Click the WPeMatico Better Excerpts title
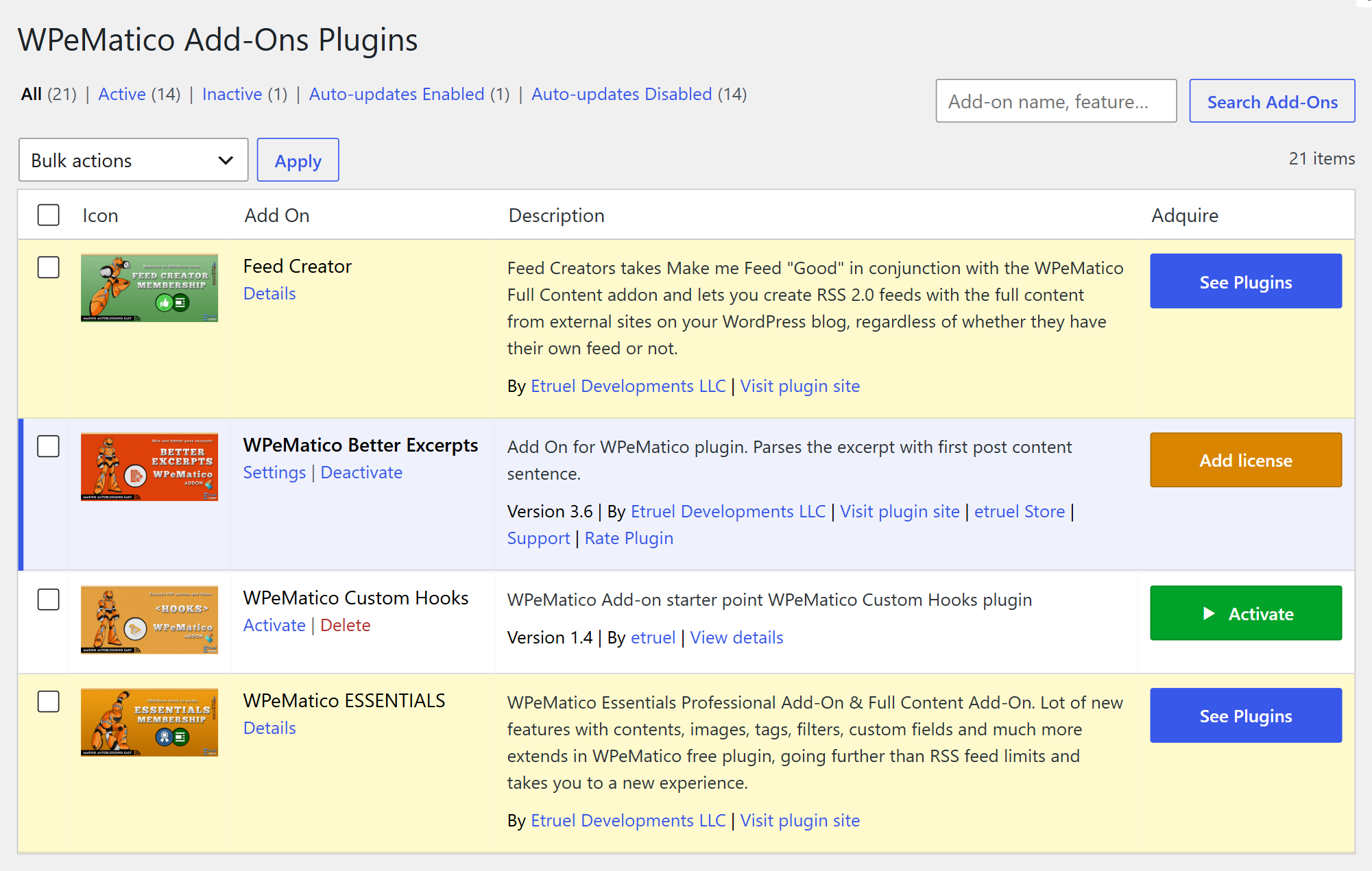This screenshot has height=871, width=1372. click(361, 445)
